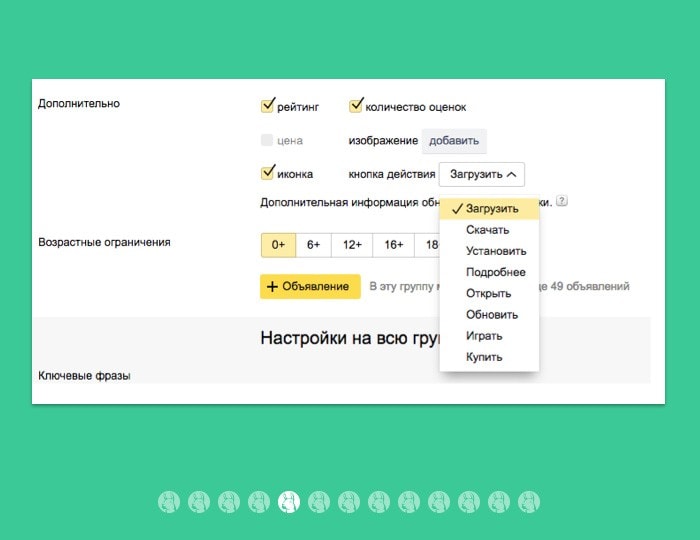Choose Открыть from the dropdown list
Viewport: 700px width, 540px height.
pos(489,293)
